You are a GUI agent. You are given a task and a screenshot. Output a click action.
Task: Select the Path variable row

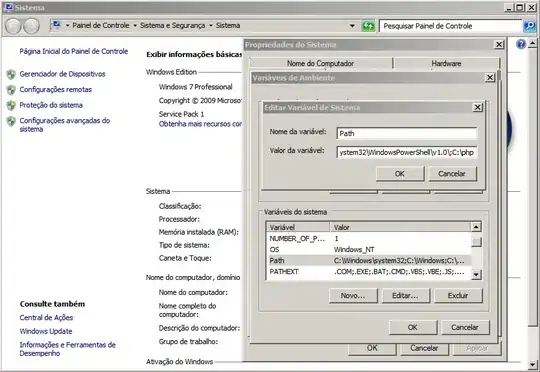tap(368, 260)
